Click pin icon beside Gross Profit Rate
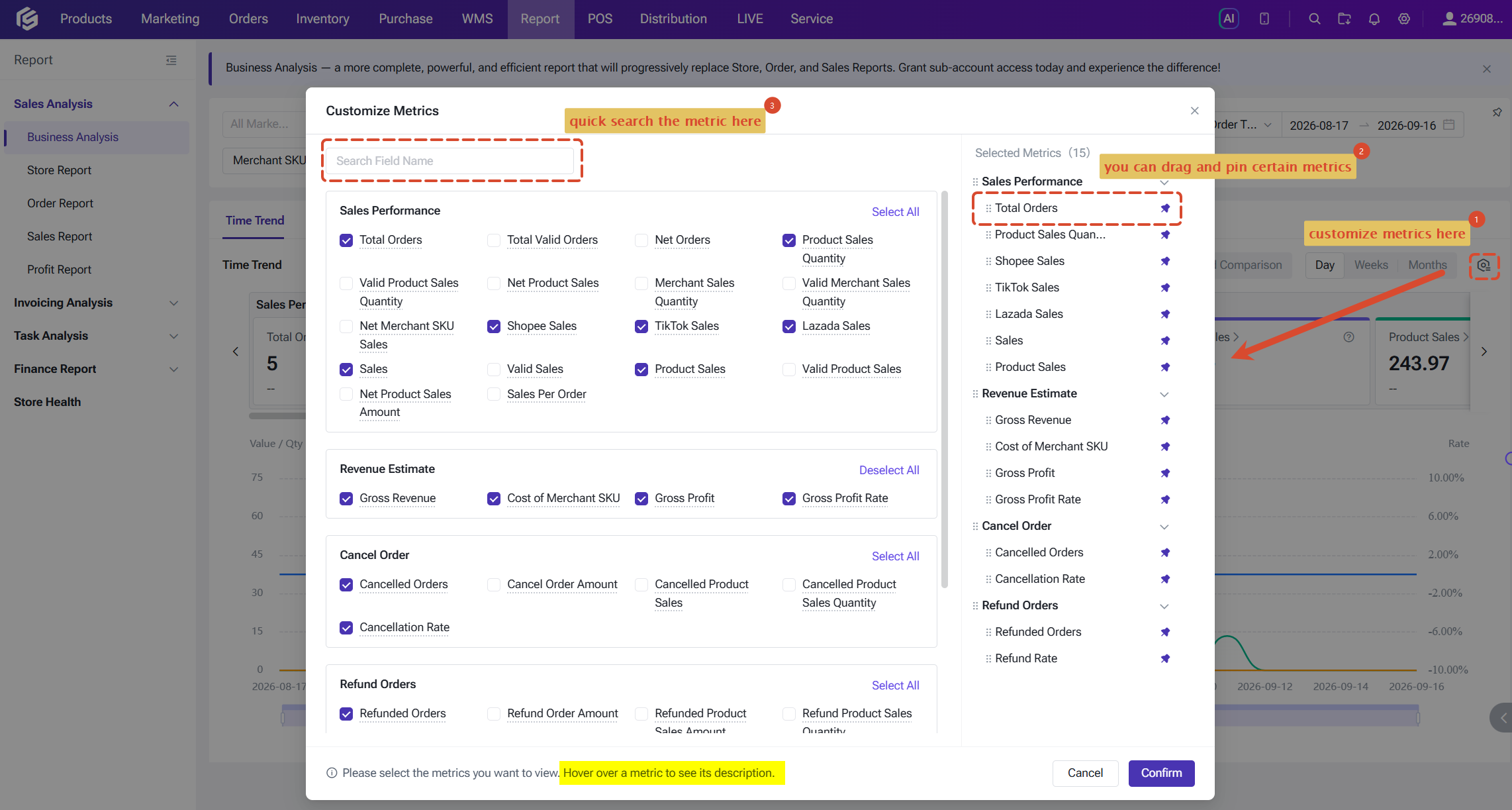This screenshot has height=810, width=1512. pos(1165,499)
